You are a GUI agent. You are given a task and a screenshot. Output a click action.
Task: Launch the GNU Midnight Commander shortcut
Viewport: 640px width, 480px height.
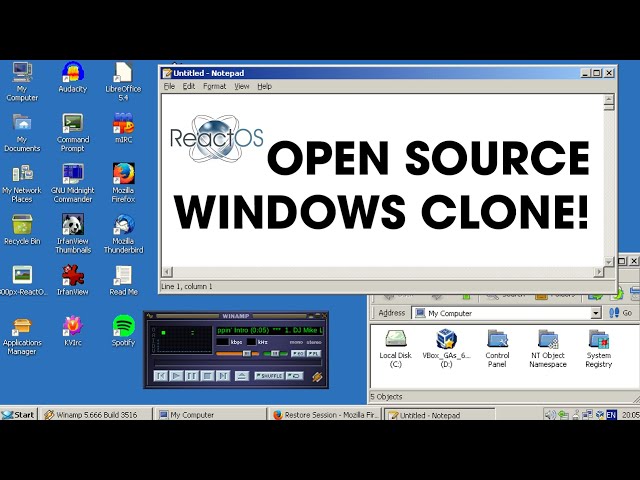coord(73,183)
